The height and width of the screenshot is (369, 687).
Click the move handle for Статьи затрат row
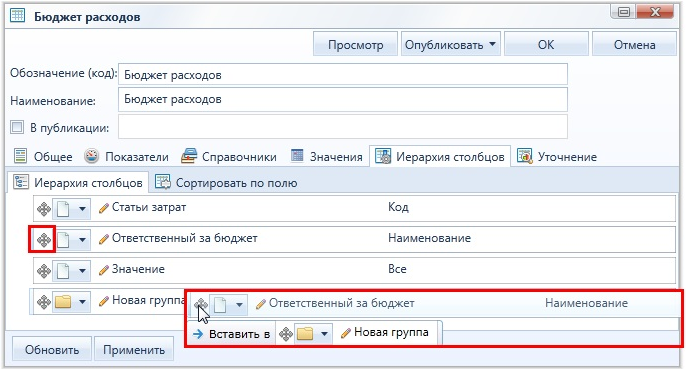coord(44,209)
